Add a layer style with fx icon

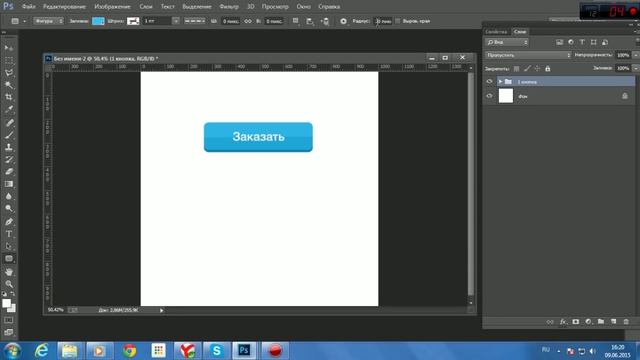(563, 322)
